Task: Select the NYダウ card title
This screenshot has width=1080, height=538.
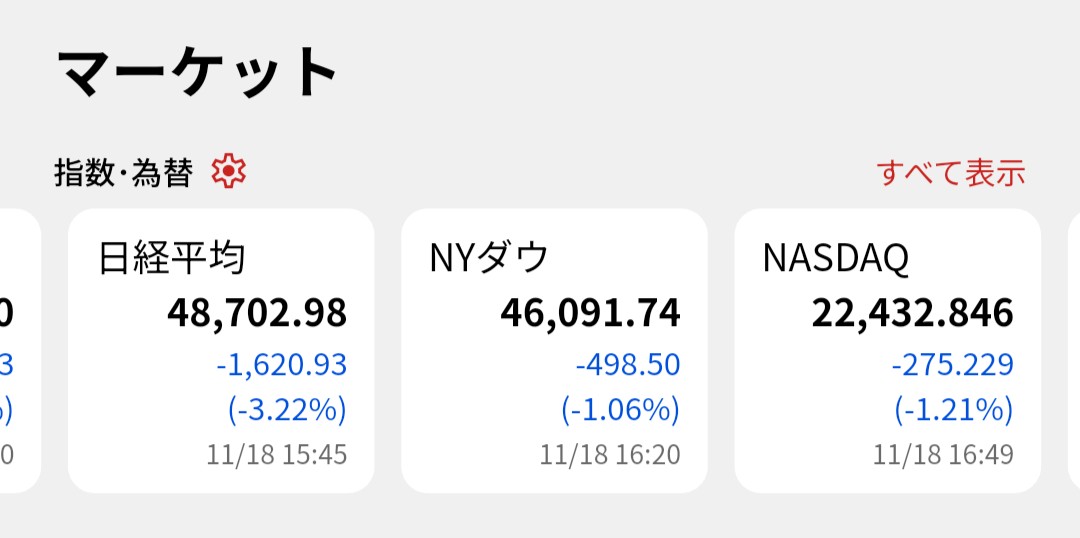Action: (489, 258)
